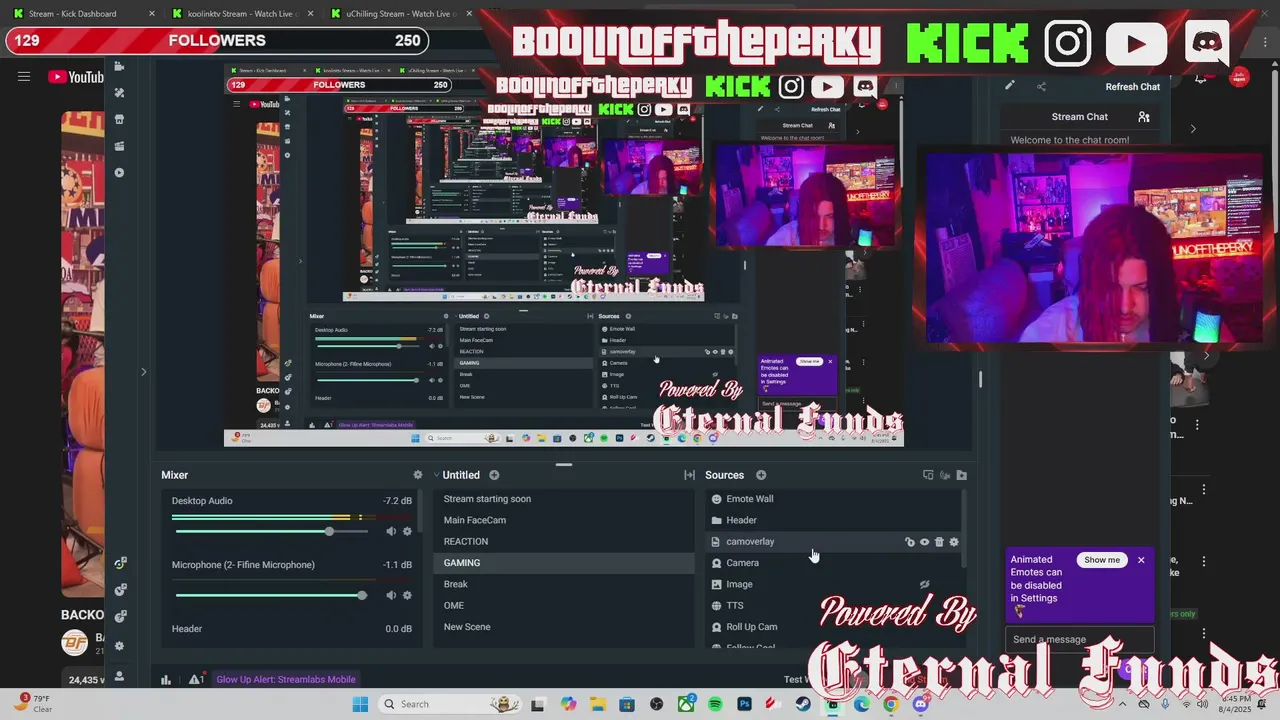Delete camoverlay source with trash icon
1280x720 pixels.
[939, 542]
